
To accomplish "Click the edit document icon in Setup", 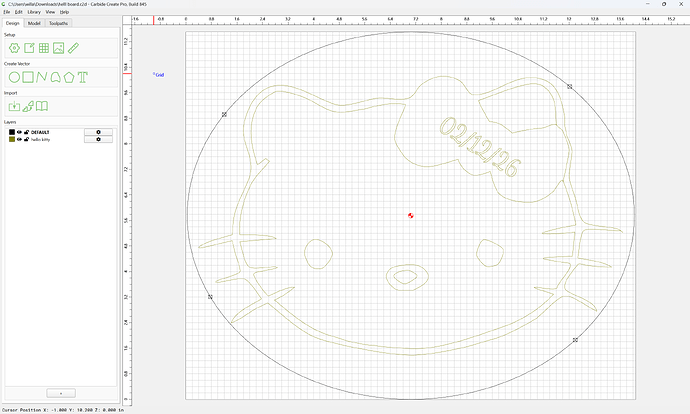I will click(29, 48).
